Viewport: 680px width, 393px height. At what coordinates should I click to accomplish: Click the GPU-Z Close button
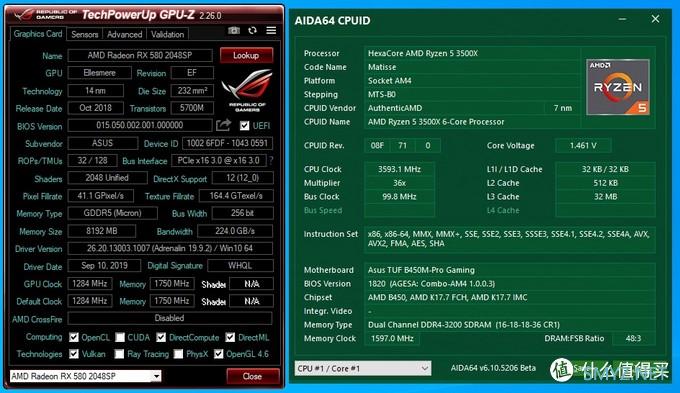[x=253, y=376]
